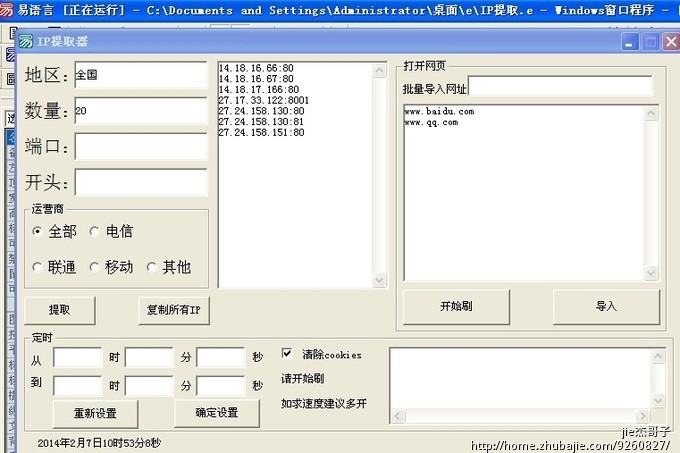Click IP list scrollbar down arrow
Viewport: 680px width, 453px height.
379,280
